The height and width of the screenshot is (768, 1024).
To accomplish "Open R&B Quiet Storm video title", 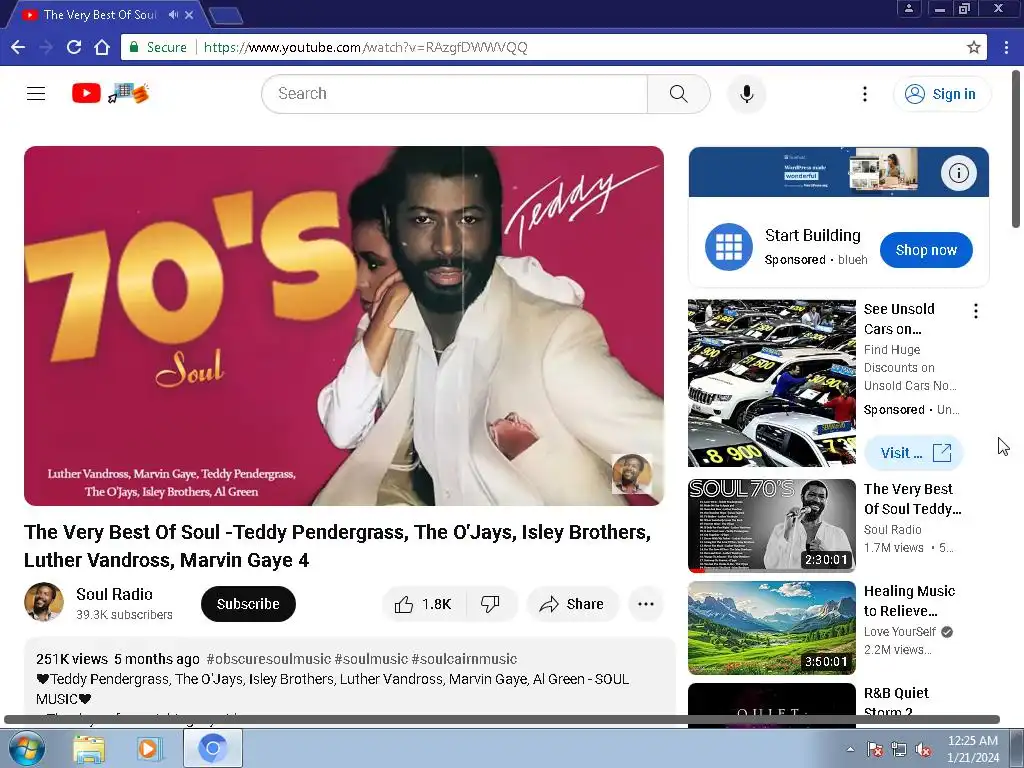I will 896,702.
